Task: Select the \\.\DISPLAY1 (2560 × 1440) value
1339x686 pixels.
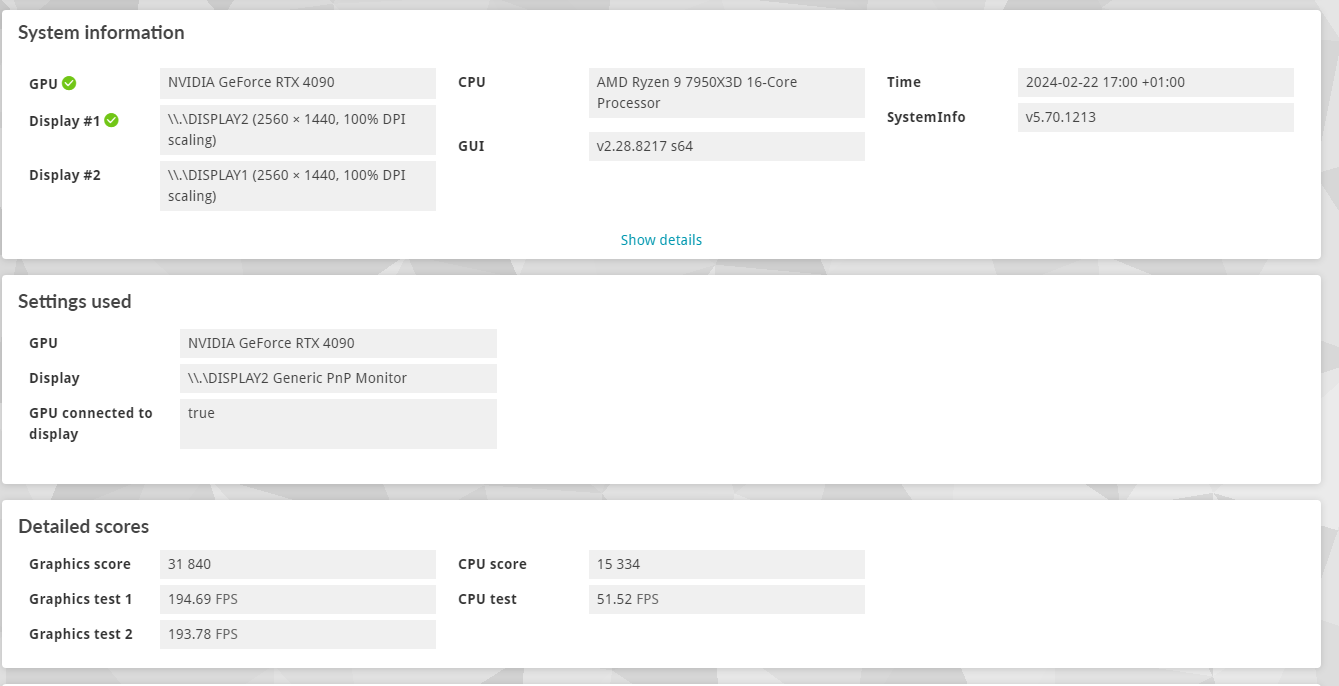Action: click(x=298, y=186)
